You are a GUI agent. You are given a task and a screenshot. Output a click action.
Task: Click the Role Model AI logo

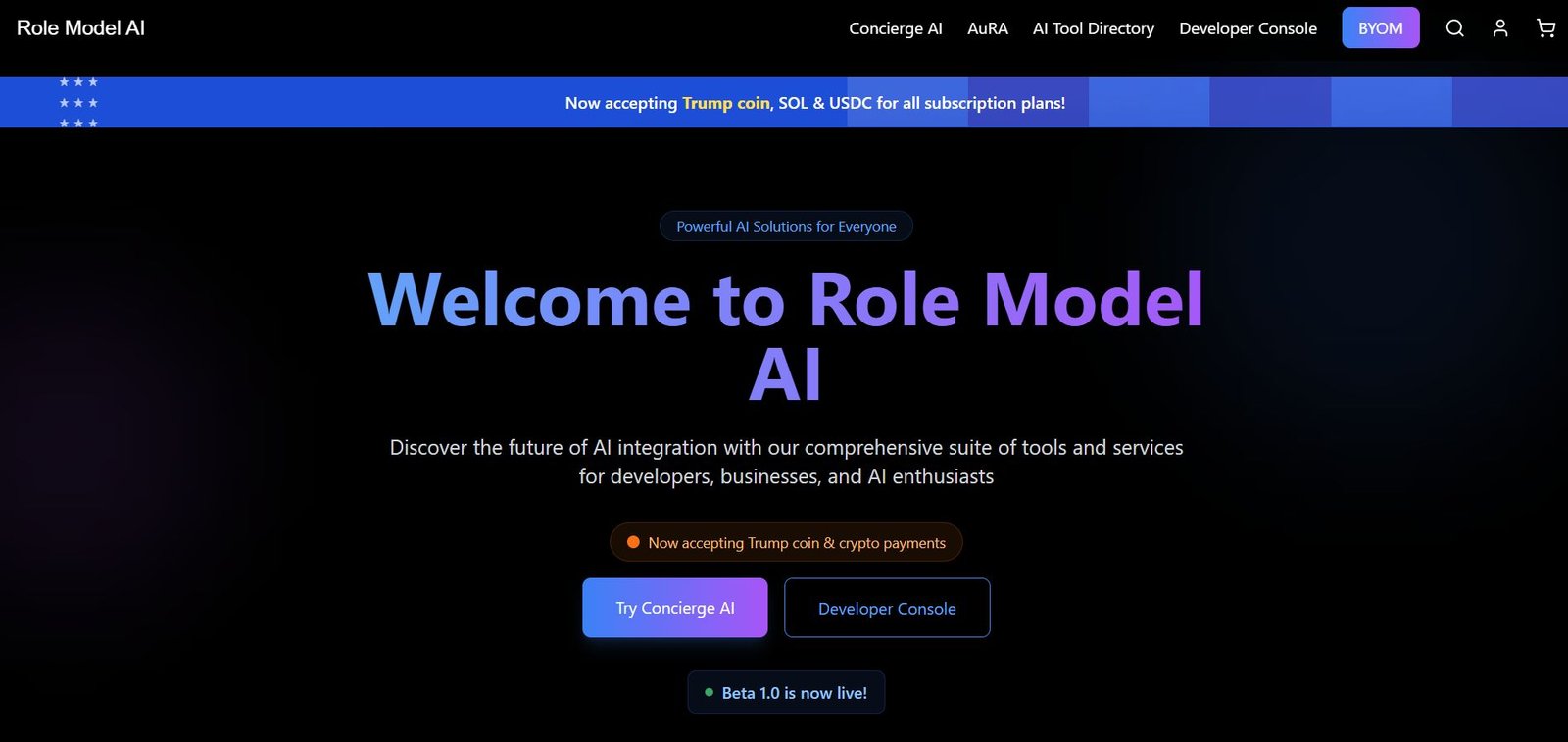pyautogui.click(x=80, y=28)
